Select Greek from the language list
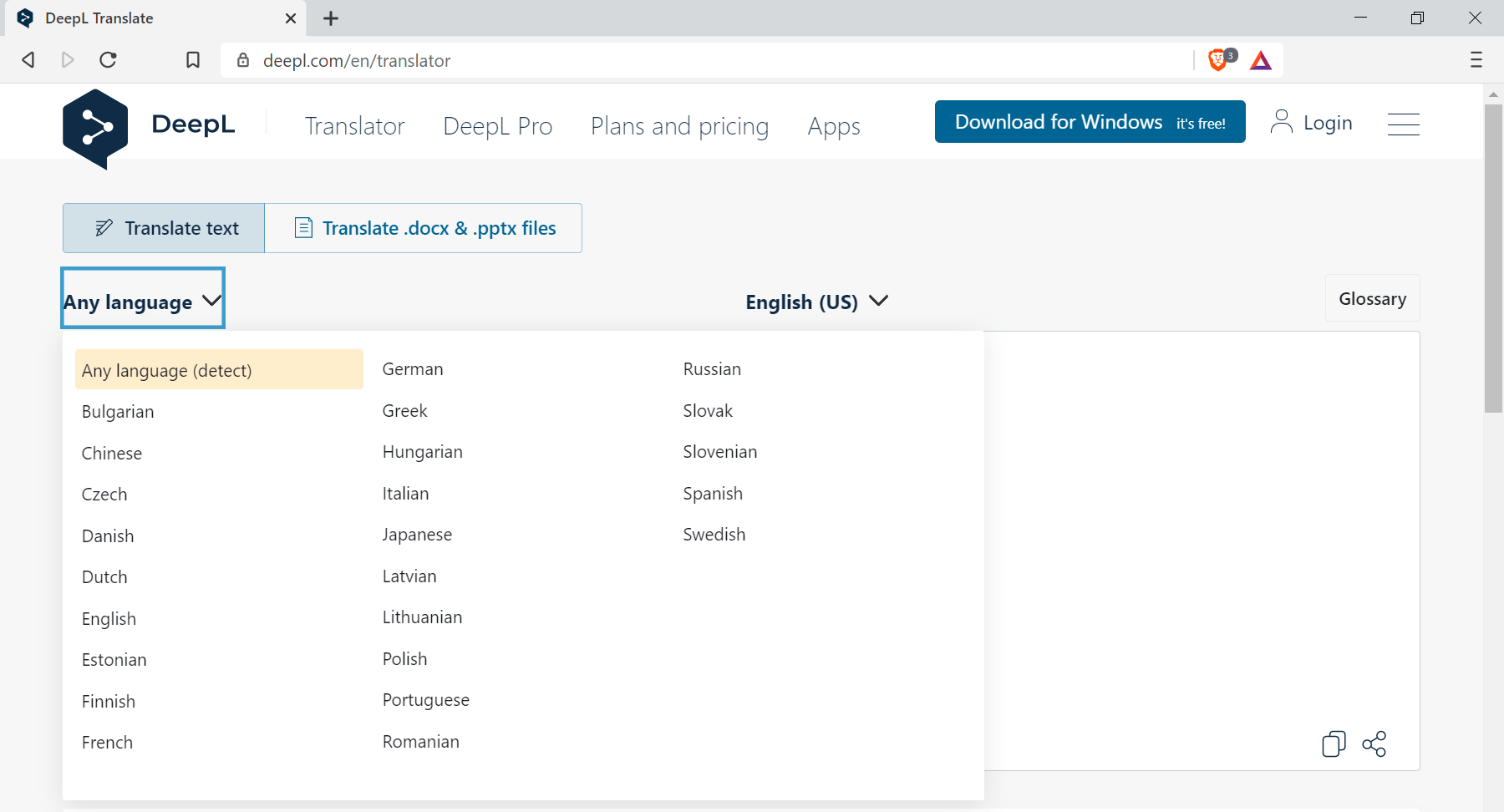The image size is (1504, 812). pos(405,411)
